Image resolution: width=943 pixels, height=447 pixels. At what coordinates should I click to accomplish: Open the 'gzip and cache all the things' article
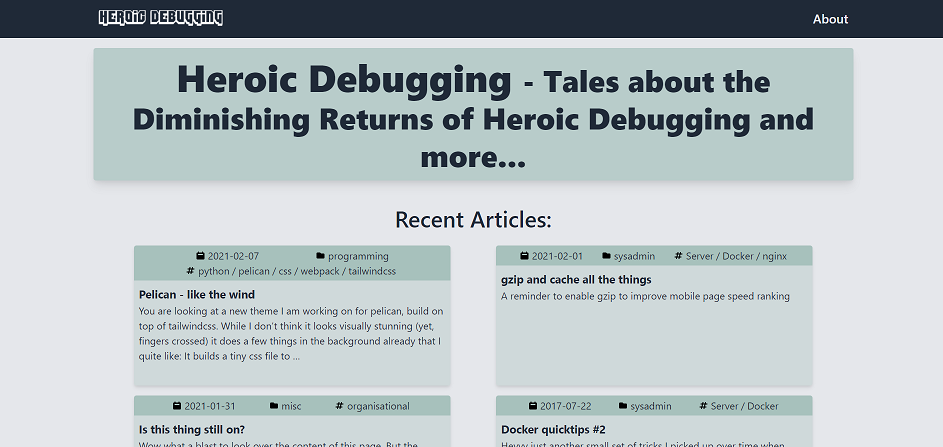point(576,280)
